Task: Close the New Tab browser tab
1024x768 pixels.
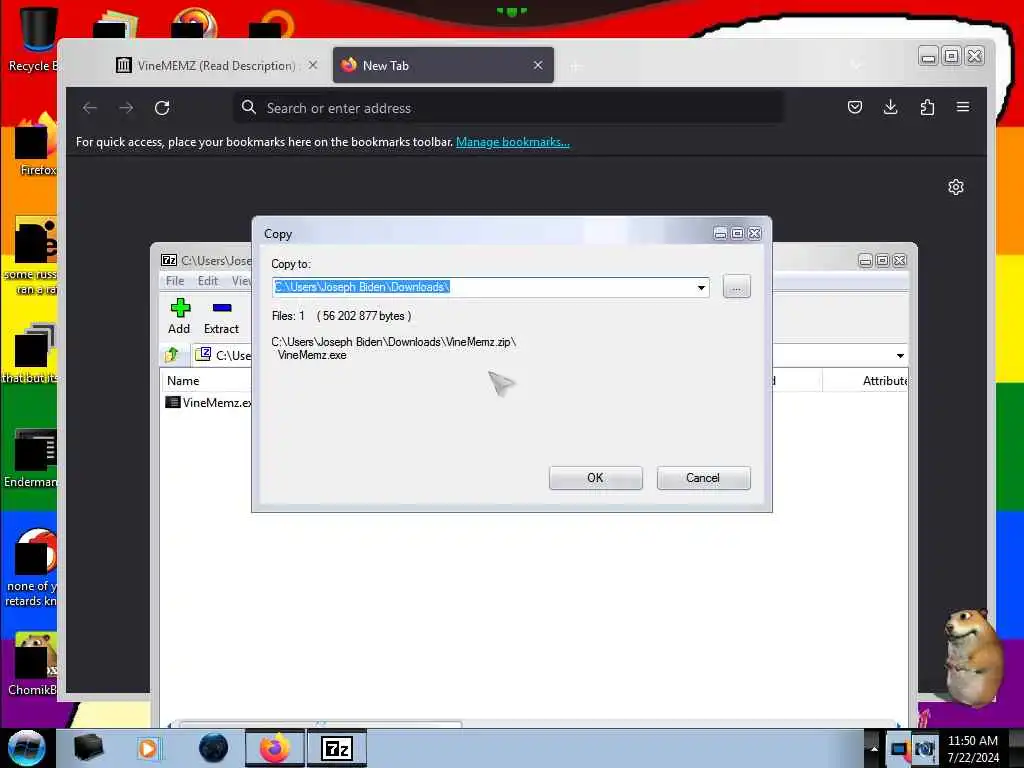Action: [538, 65]
